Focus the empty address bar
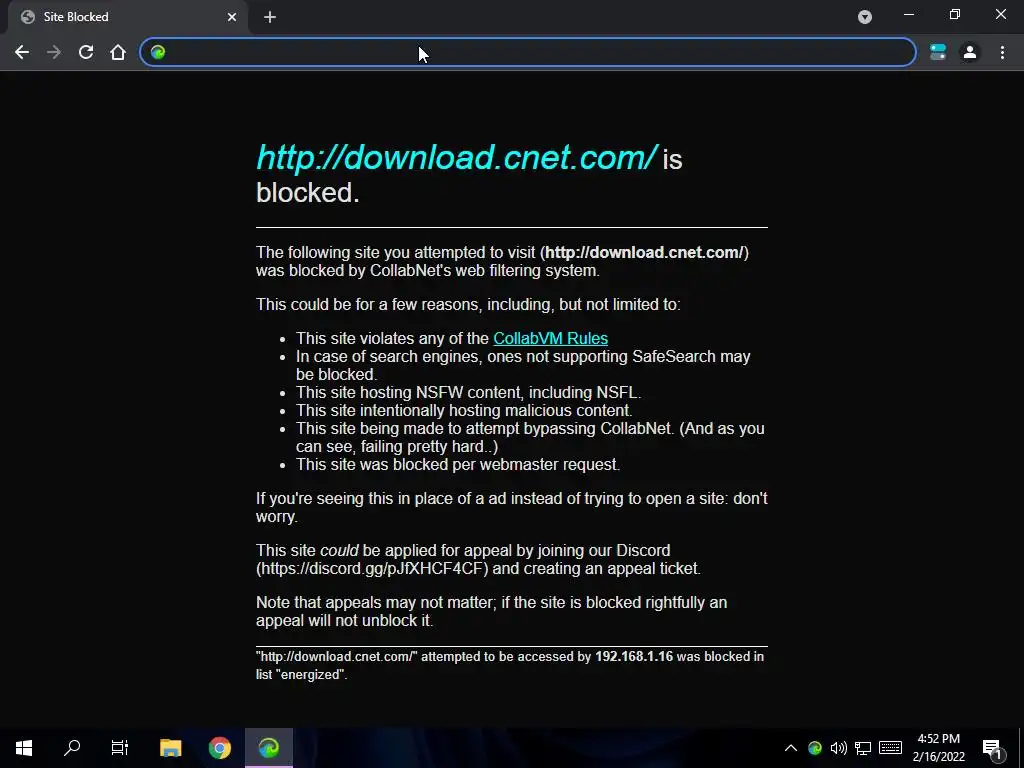1024x768 pixels. (528, 52)
